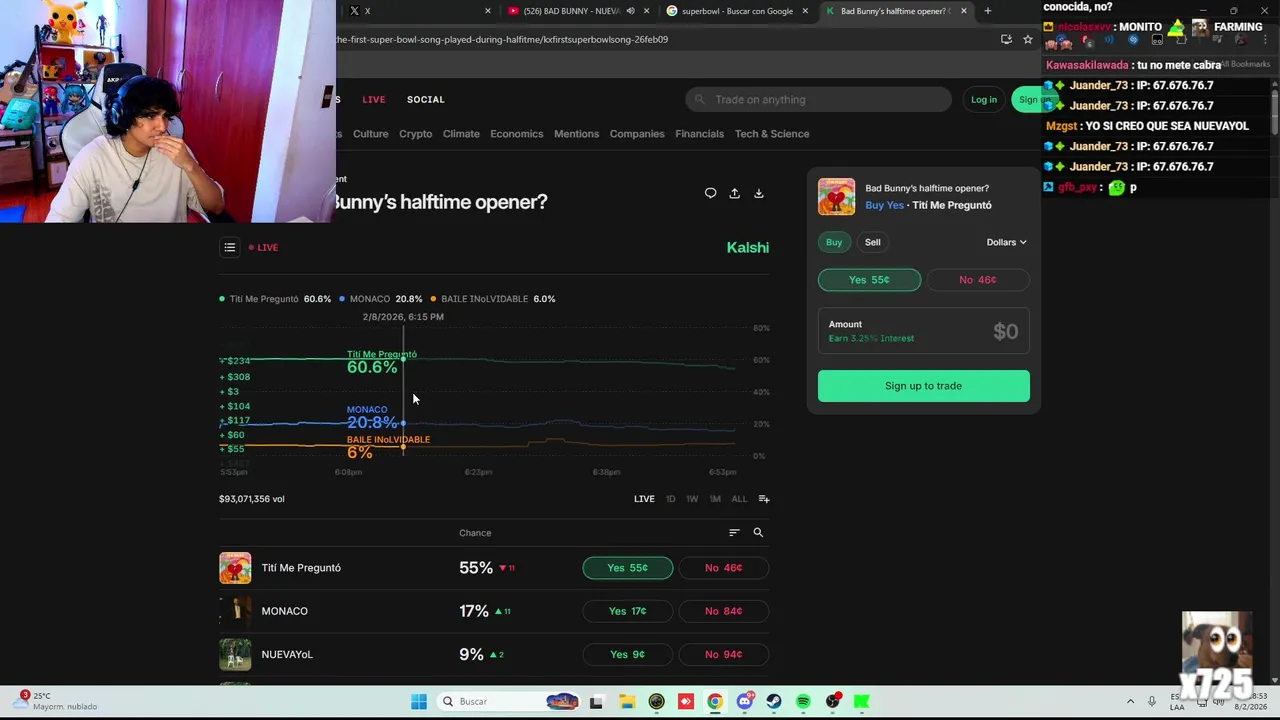Click the search markets magnifier icon
Screen dimensions: 1280x720
pyautogui.click(x=758, y=533)
